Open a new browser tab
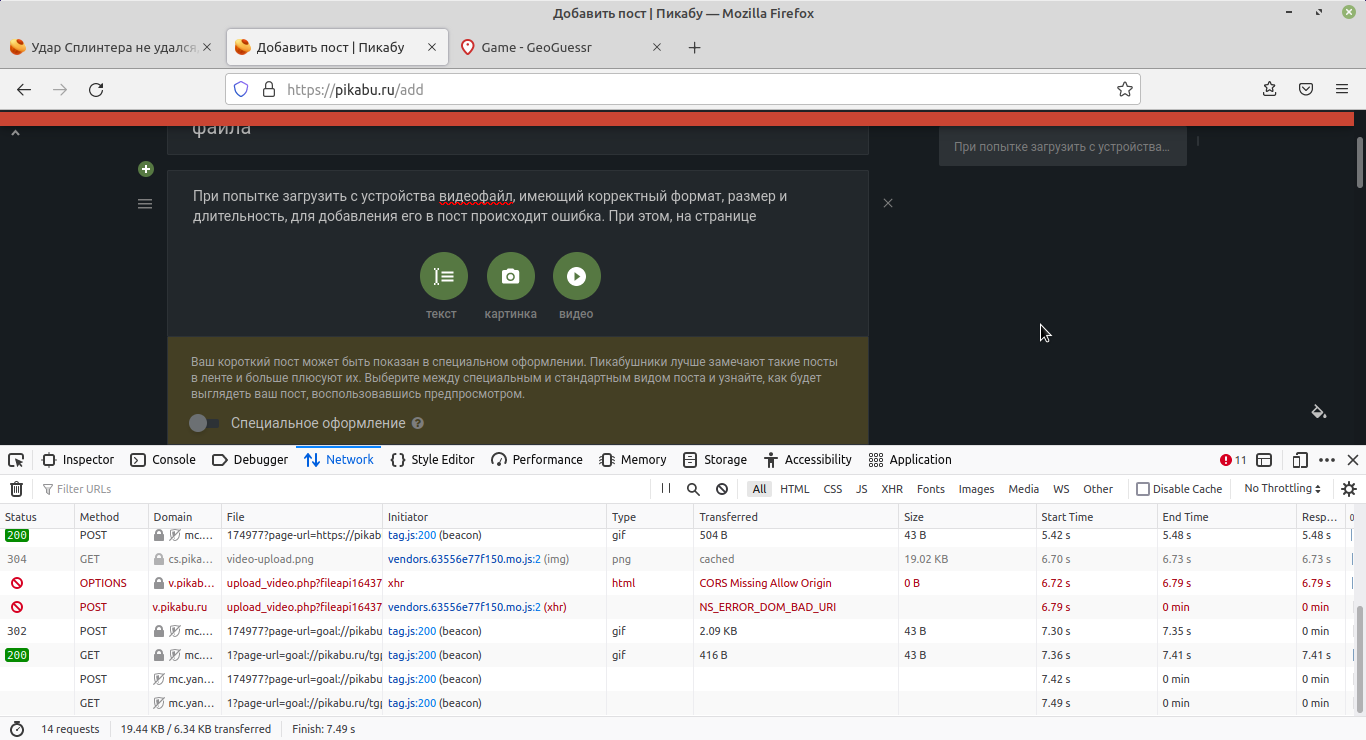Image resolution: width=1366 pixels, height=740 pixels. pyautogui.click(x=695, y=47)
